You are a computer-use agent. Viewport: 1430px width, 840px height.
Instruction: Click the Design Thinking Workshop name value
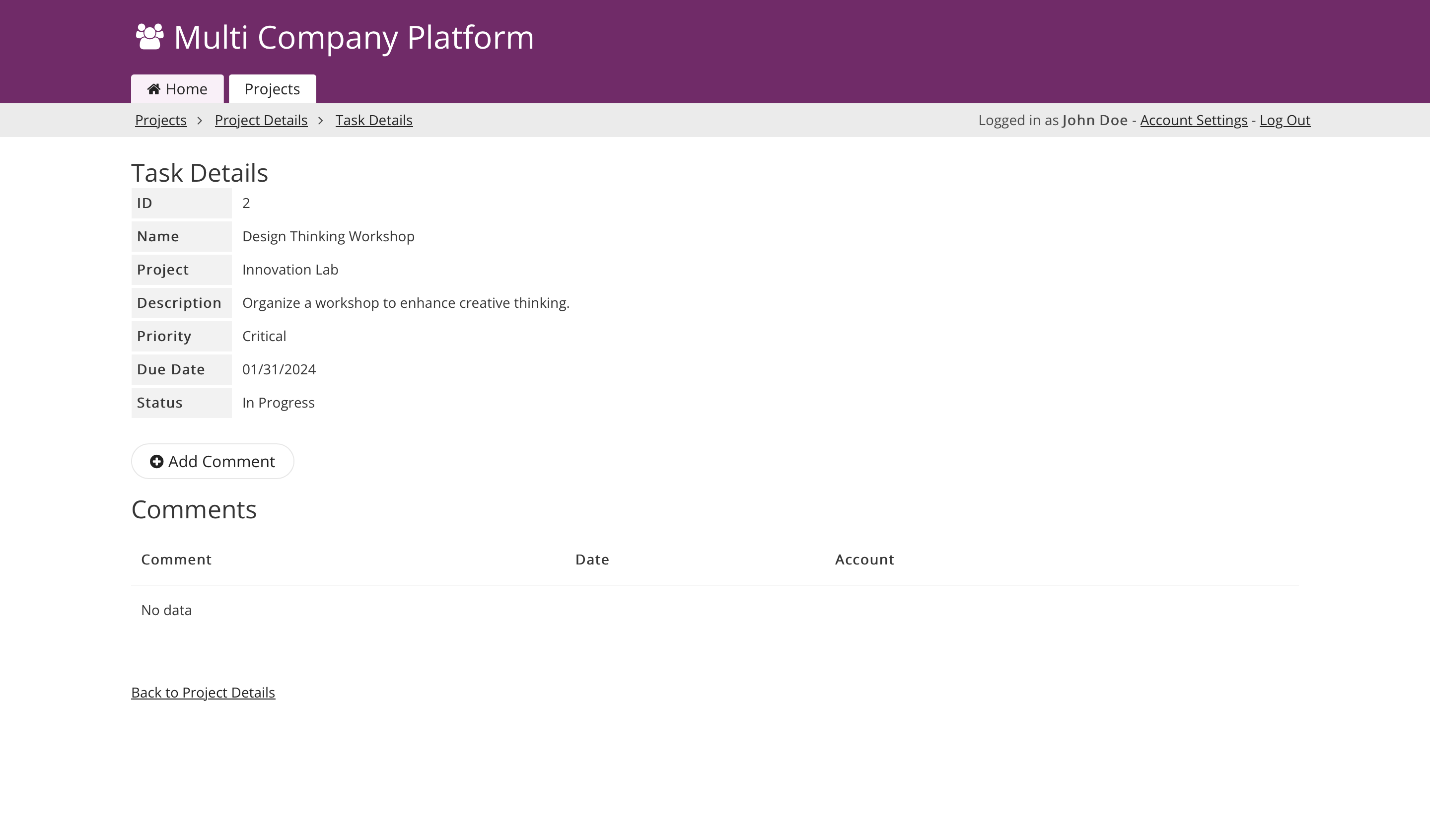click(328, 236)
